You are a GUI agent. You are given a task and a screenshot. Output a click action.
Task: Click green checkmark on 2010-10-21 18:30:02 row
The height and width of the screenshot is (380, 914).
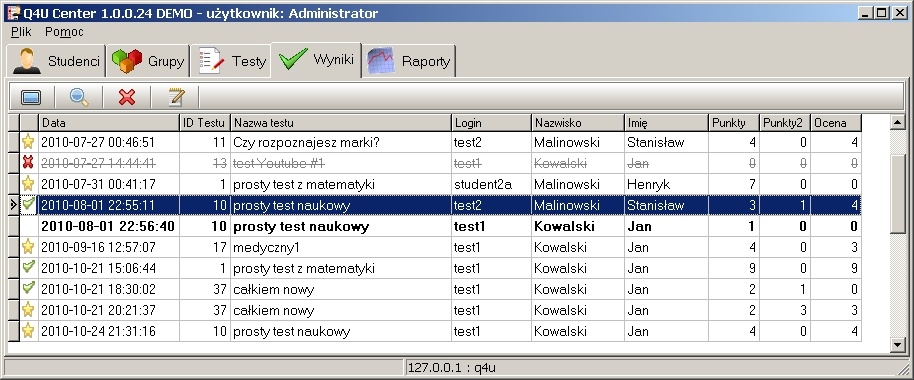(27, 288)
